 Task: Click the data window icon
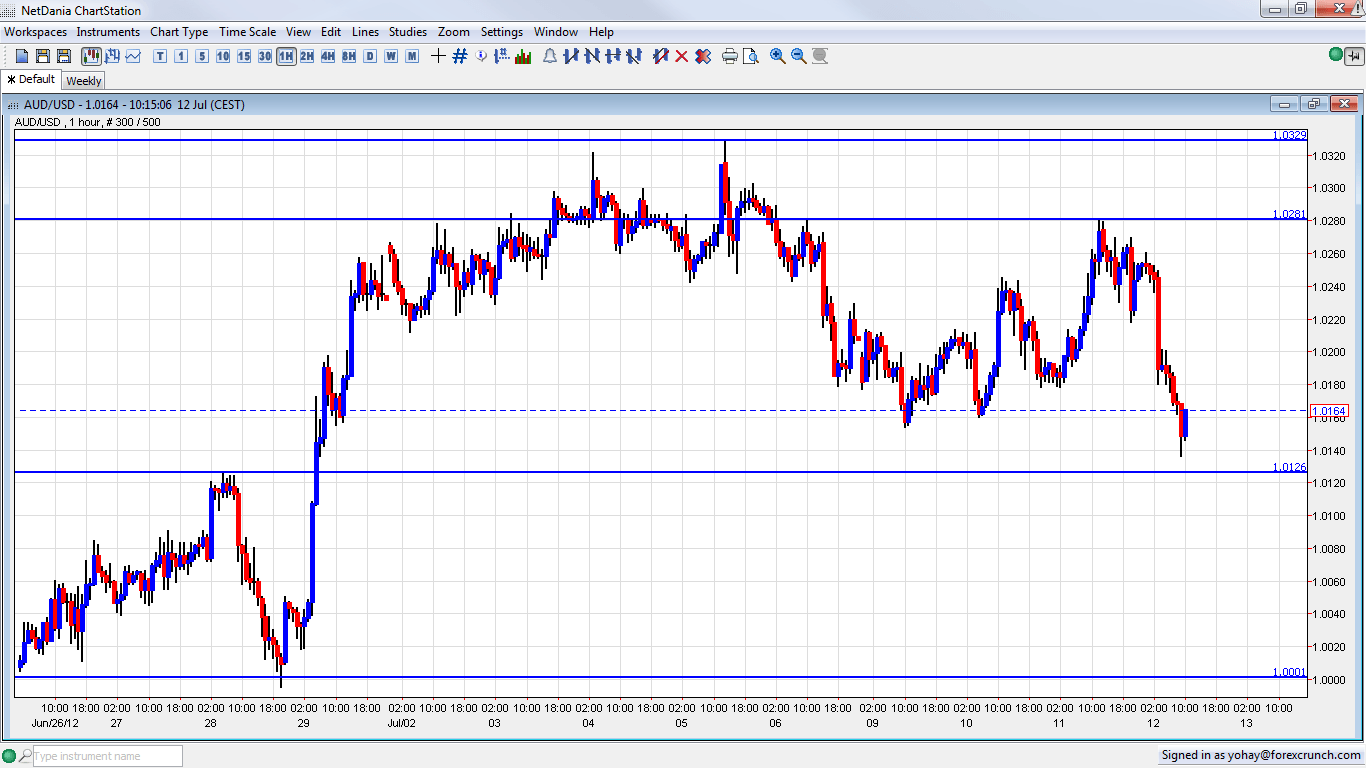(502, 56)
